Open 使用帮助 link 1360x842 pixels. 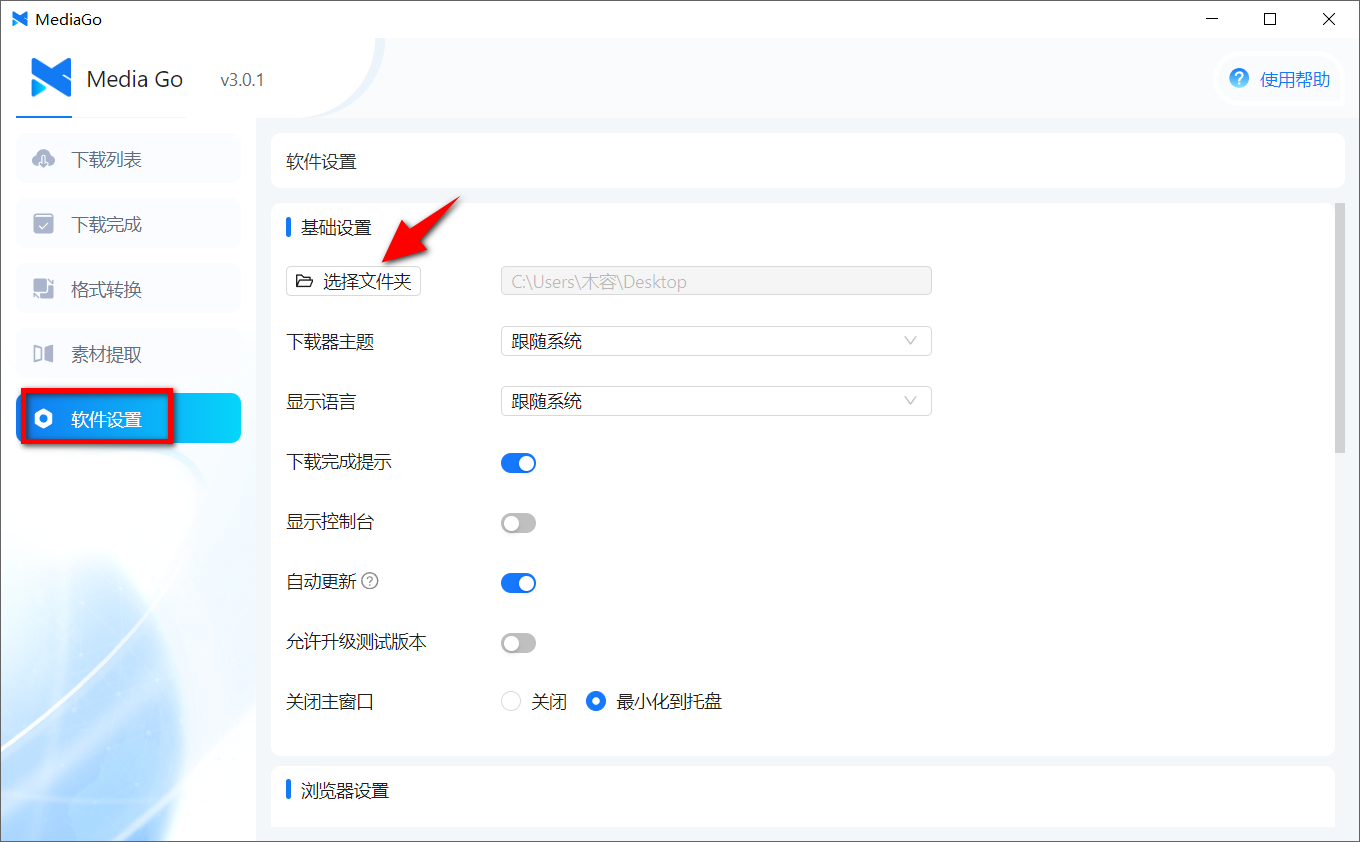(x=1280, y=79)
